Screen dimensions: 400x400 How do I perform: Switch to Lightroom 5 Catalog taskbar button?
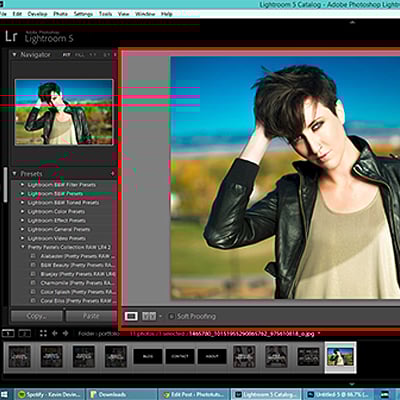pos(266,395)
